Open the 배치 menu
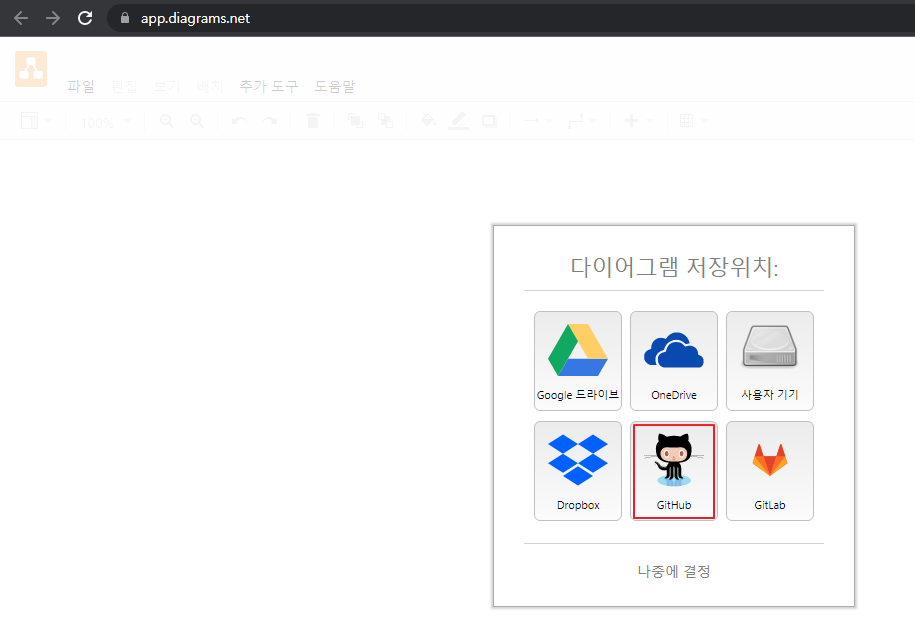915x632 pixels. pyautogui.click(x=209, y=86)
